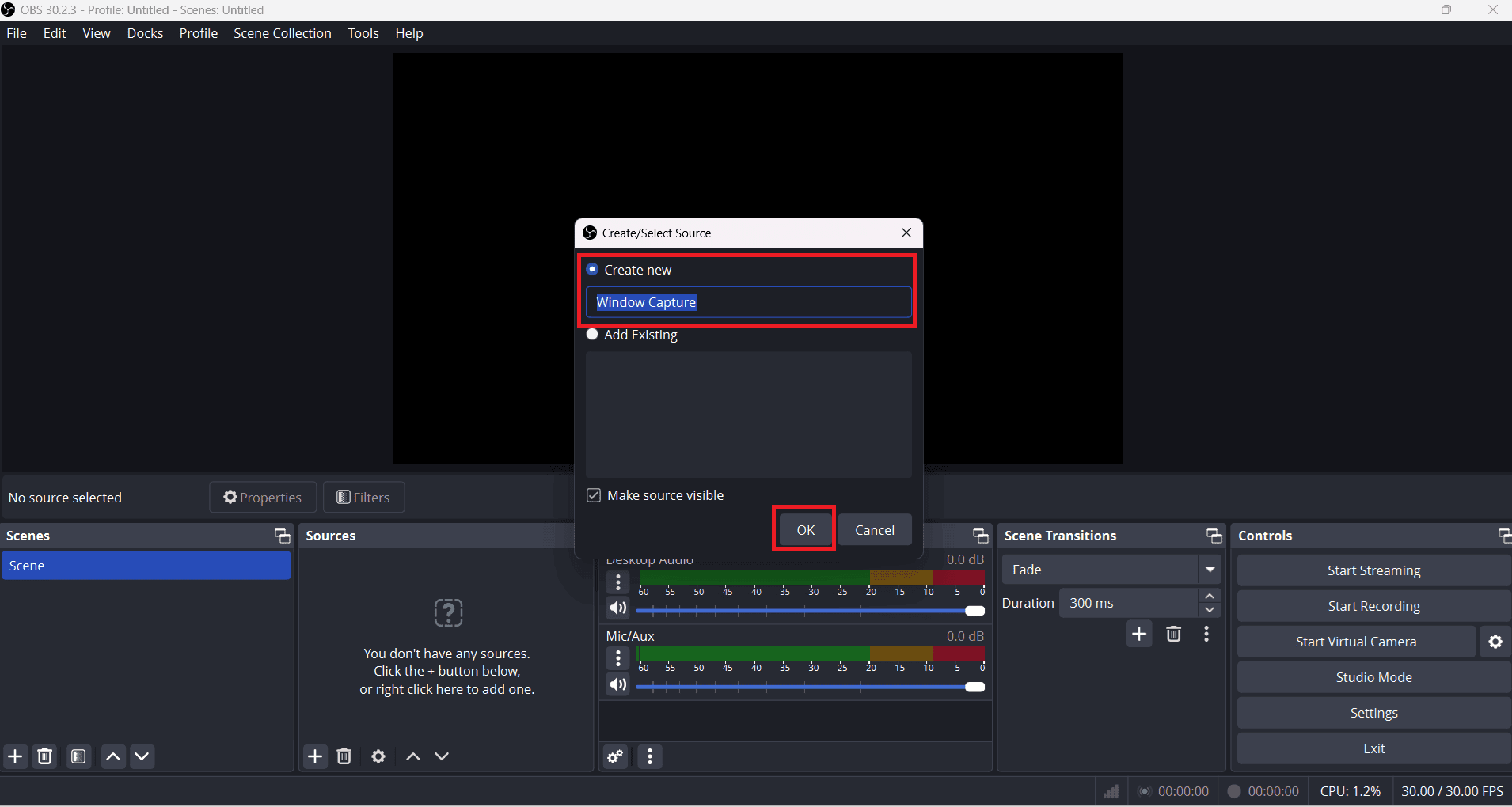The width and height of the screenshot is (1512, 807).
Task: Enable Studio Mode
Action: tap(1374, 677)
